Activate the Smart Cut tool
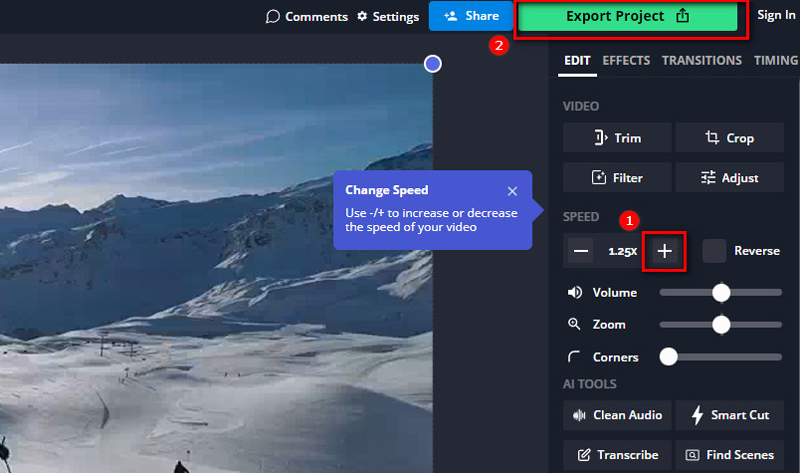Image resolution: width=800 pixels, height=473 pixels. (x=729, y=415)
